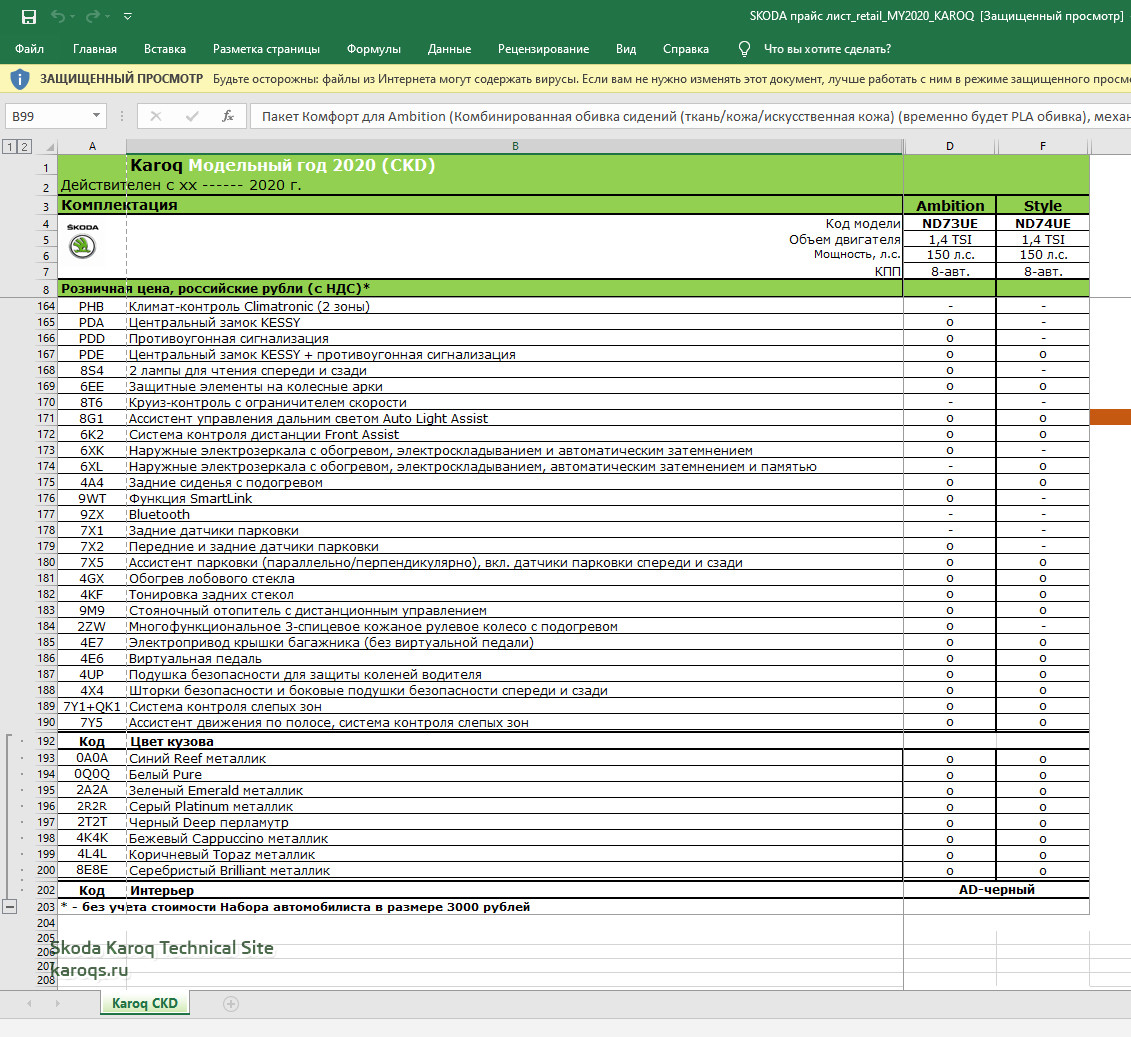Click the ND73UE model code cell
Screen dimensions: 1131x1037
(950, 224)
